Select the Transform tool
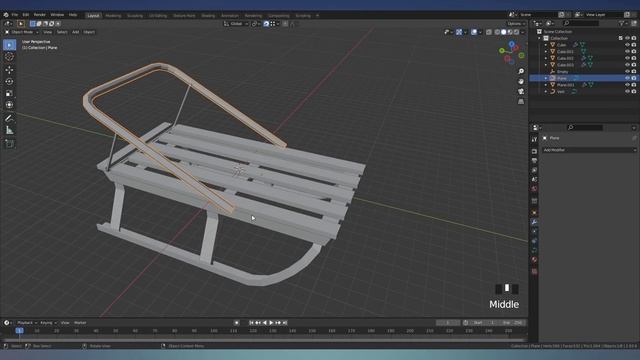The height and width of the screenshot is (360, 640). tap(9, 105)
